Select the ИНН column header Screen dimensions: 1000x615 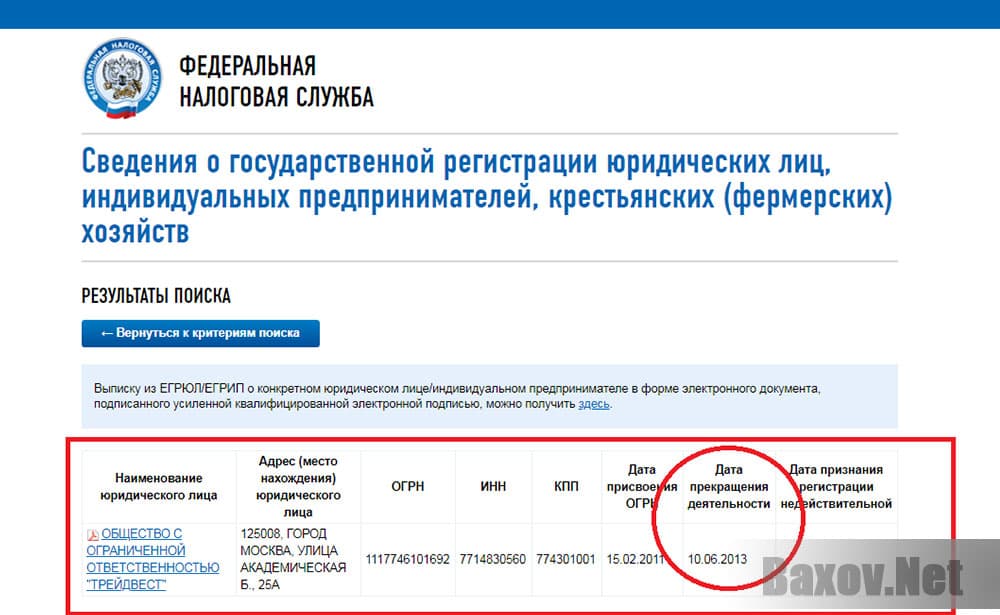492,486
